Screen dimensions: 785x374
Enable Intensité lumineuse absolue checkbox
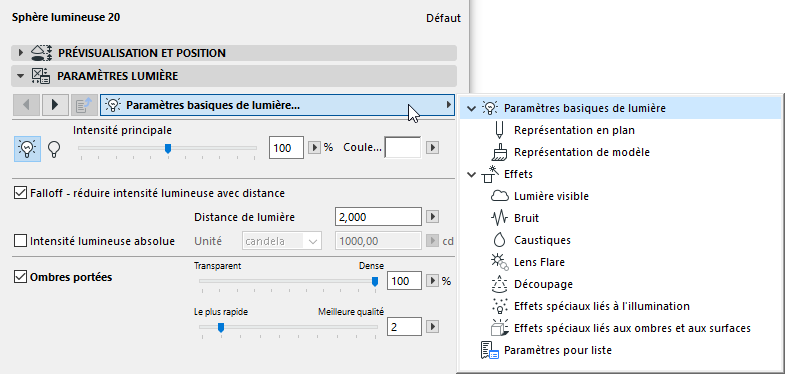(x=21, y=241)
